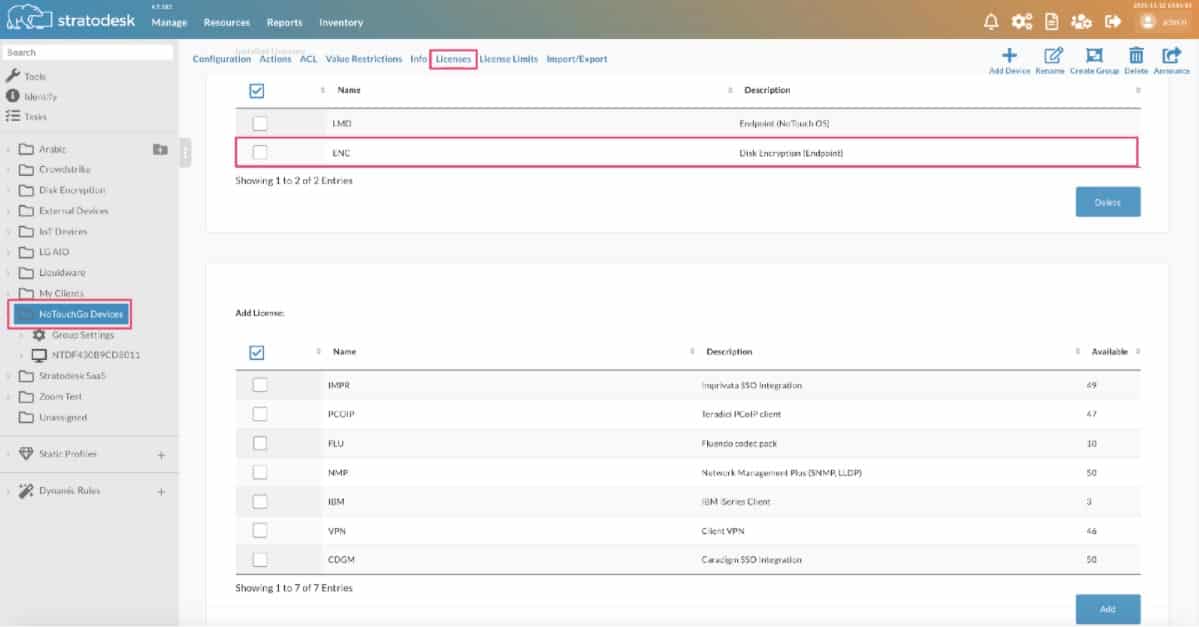The height and width of the screenshot is (627, 1199).
Task: Switch to the Configuration tab
Action: [222, 59]
